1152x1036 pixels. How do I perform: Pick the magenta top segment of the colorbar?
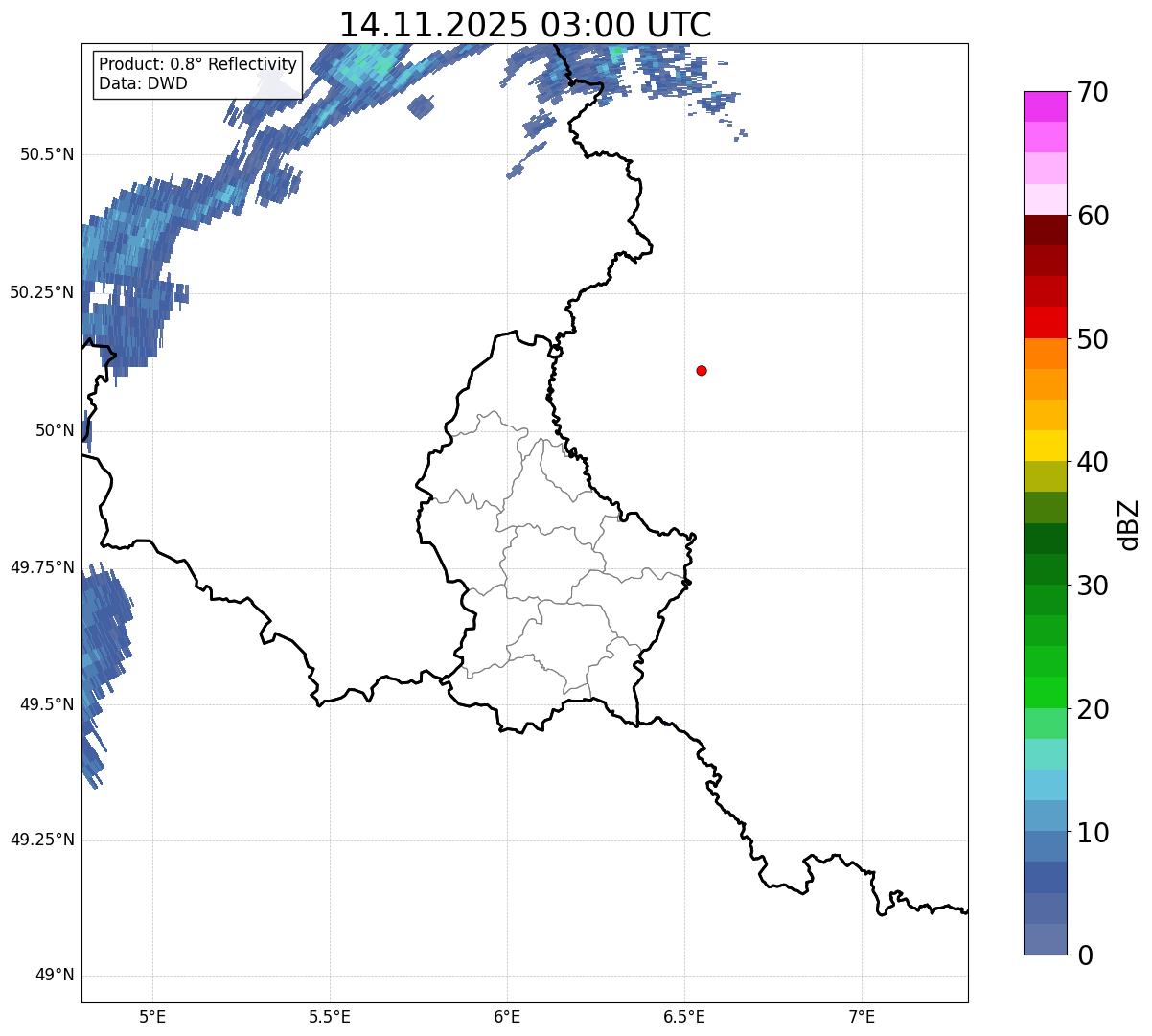tap(1045, 106)
